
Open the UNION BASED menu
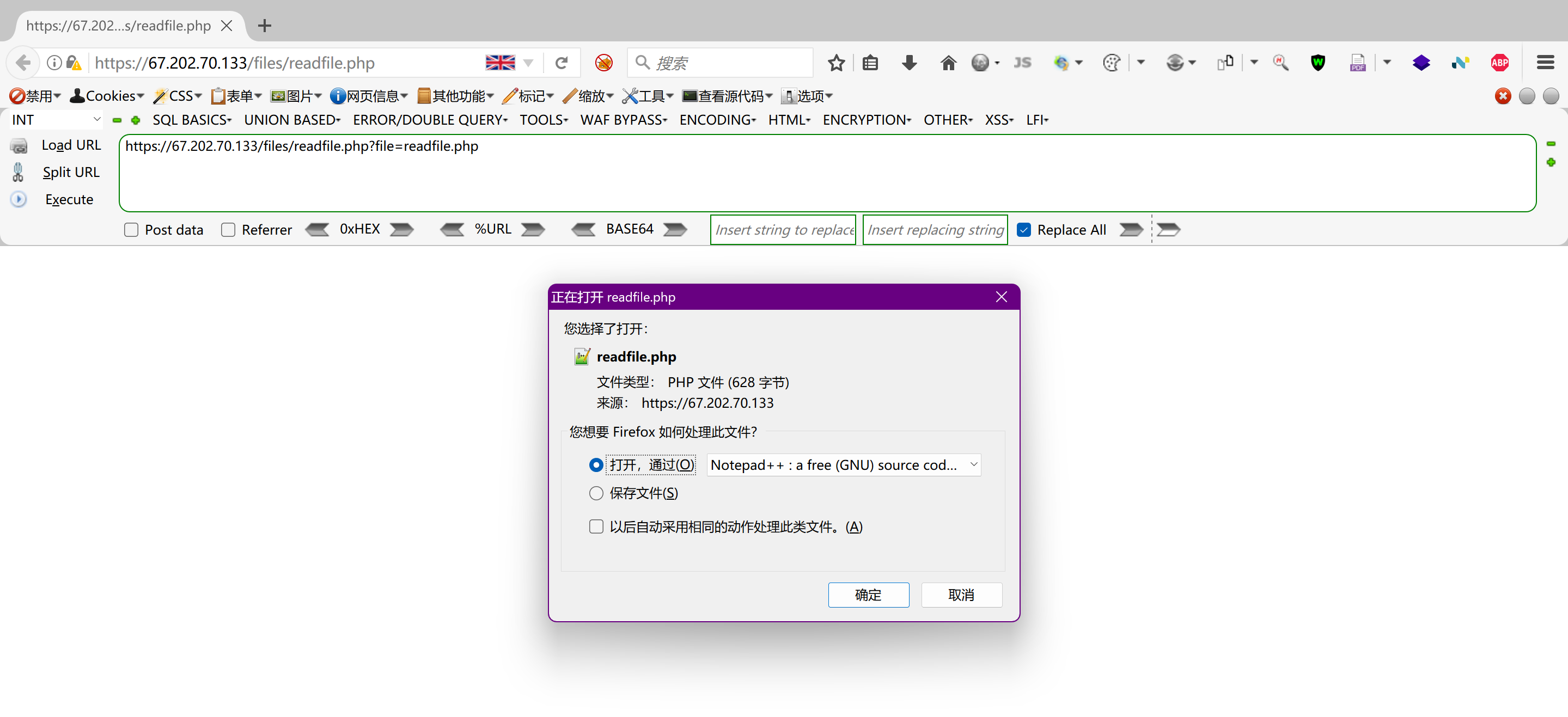tap(291, 120)
